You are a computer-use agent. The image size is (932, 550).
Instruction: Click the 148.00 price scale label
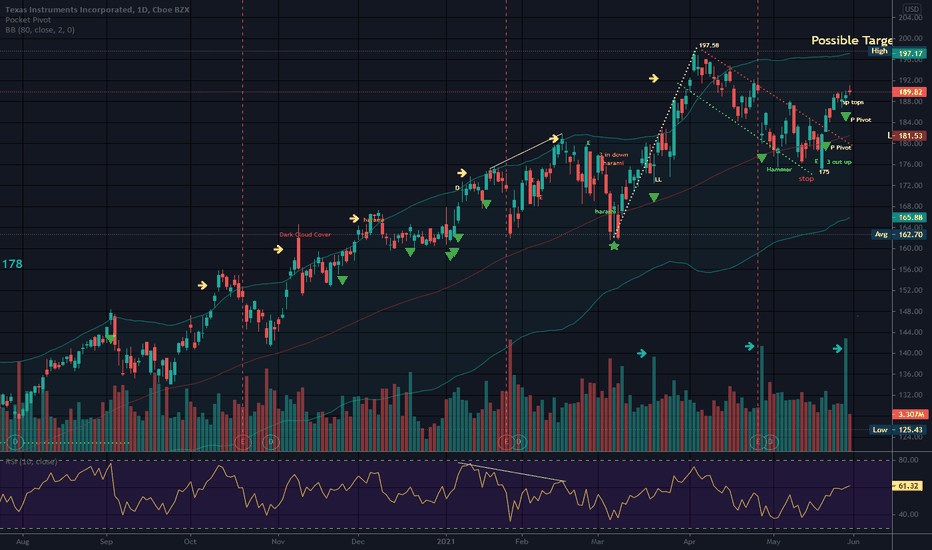[911, 311]
